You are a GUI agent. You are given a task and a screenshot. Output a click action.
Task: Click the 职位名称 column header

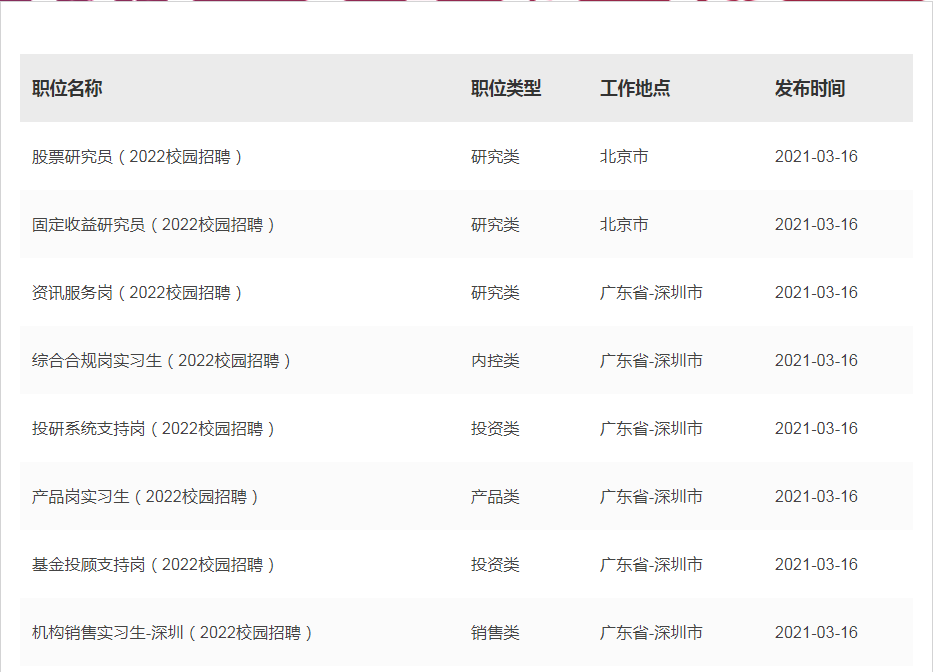(67, 89)
